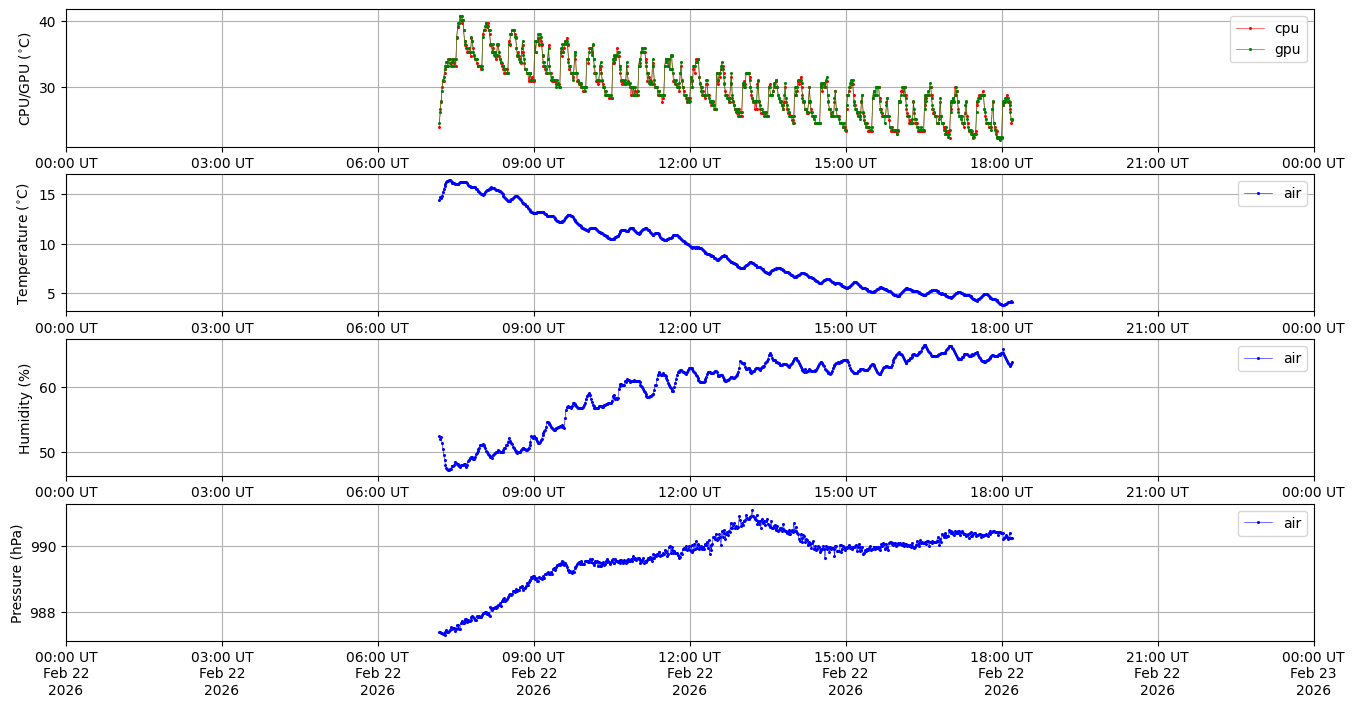Click the highest CPU/GPU temperature peak

(x=461, y=17)
